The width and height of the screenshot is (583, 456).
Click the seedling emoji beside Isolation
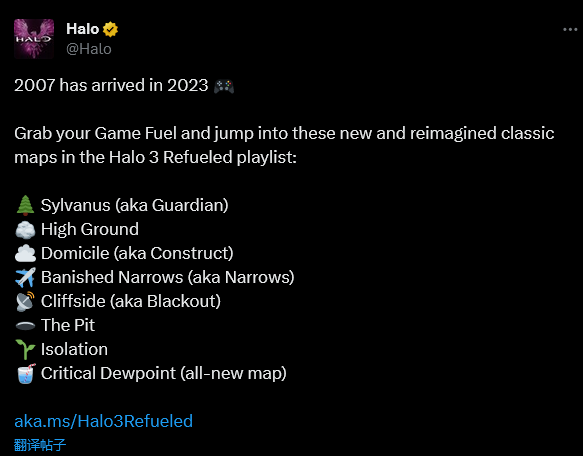click(25, 350)
